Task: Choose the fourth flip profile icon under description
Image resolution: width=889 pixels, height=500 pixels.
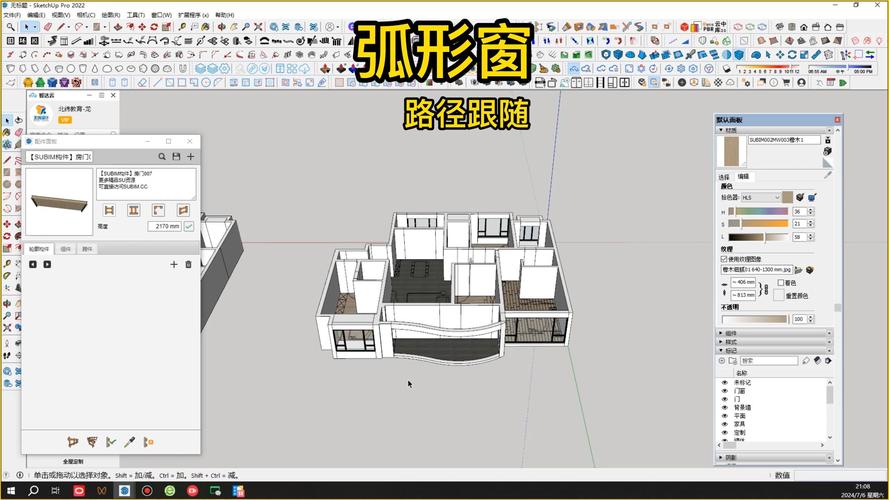Action: (183, 210)
